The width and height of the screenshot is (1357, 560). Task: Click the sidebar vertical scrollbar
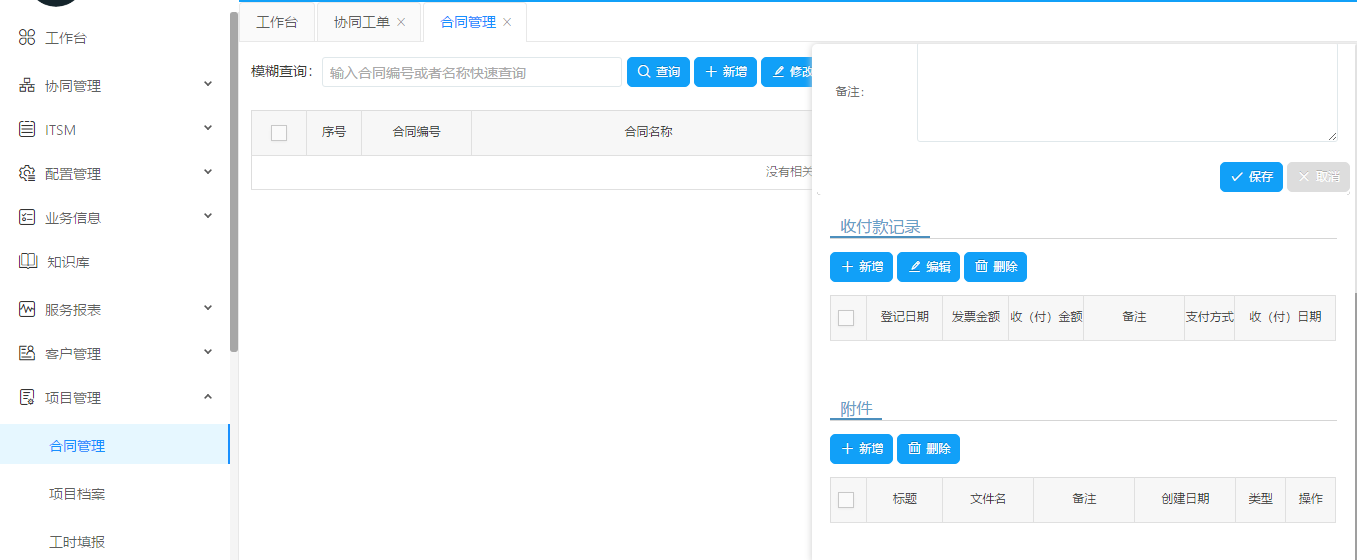pos(234,180)
